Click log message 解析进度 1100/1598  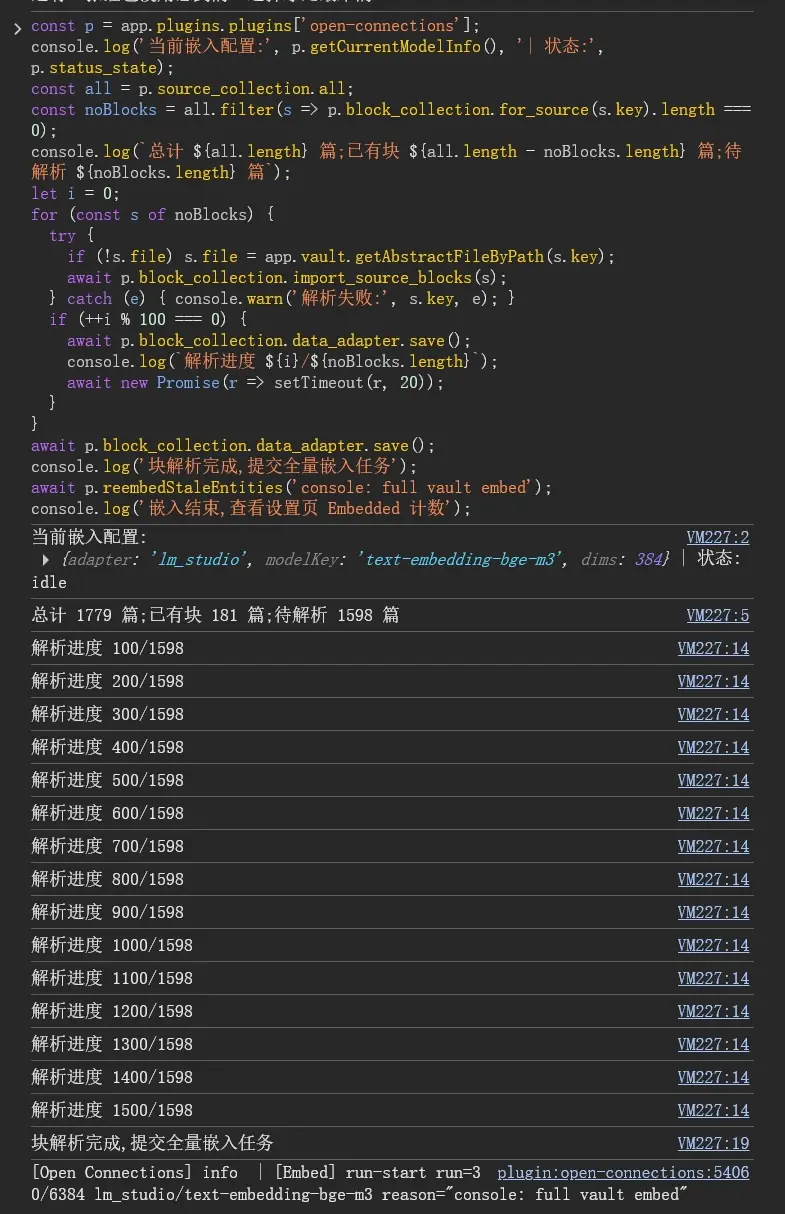click(112, 978)
